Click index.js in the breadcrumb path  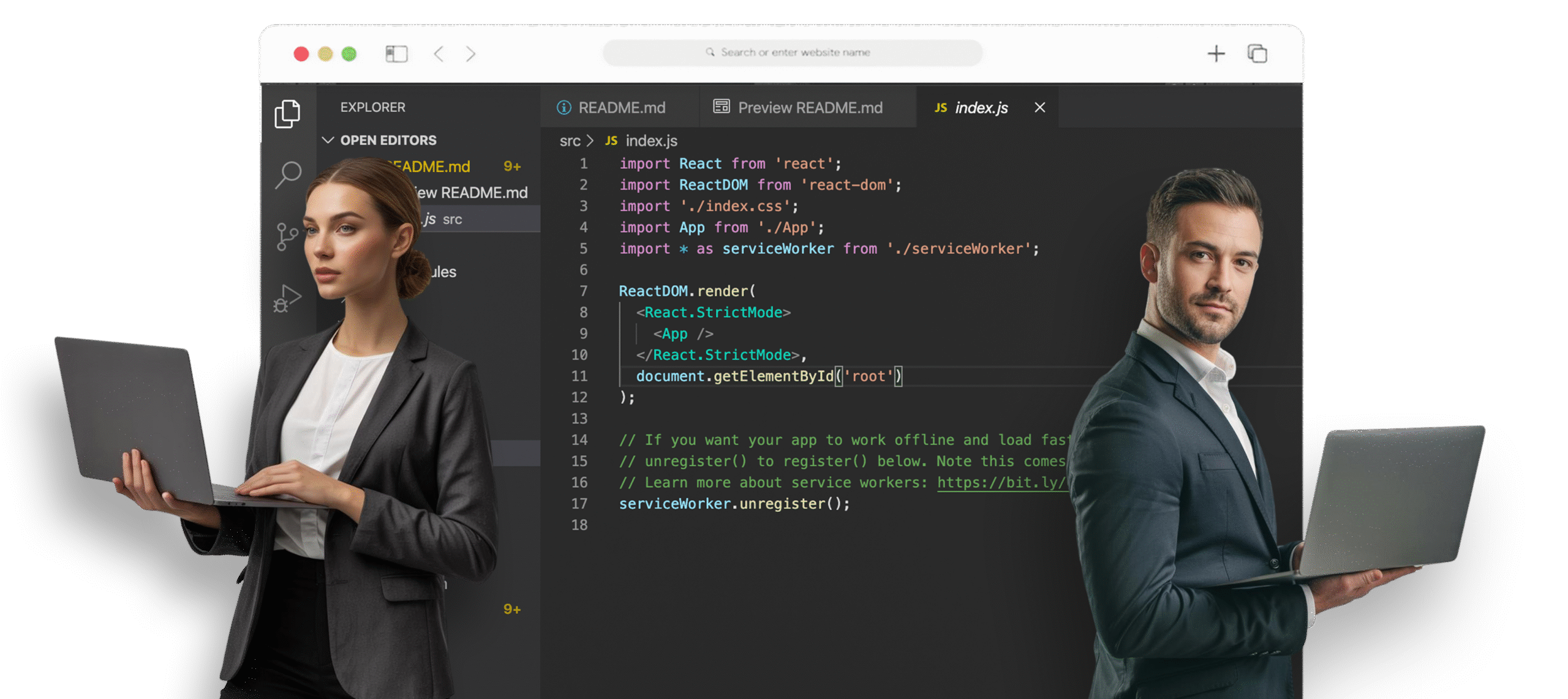pyautogui.click(x=651, y=141)
